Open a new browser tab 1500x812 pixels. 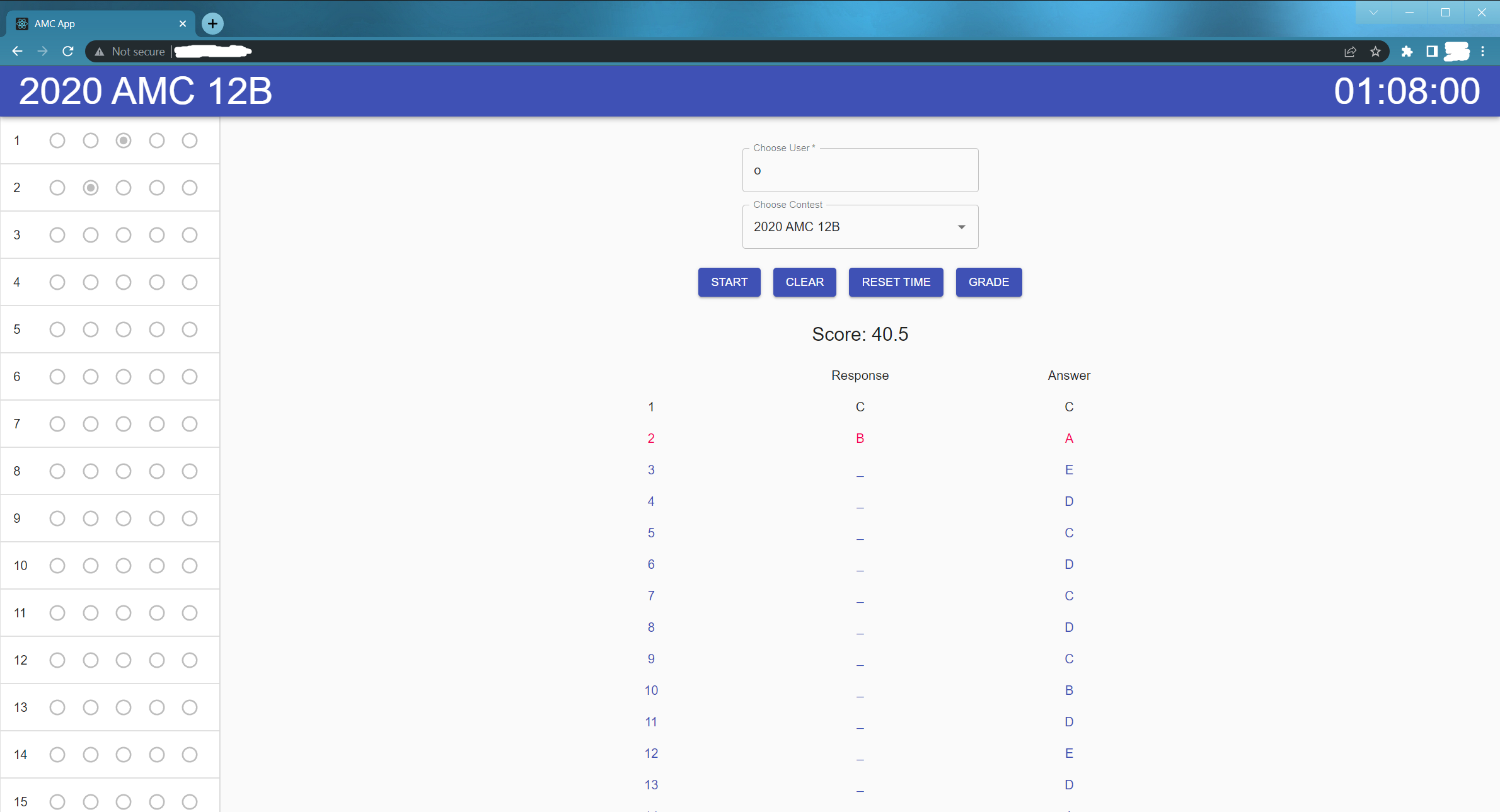click(x=212, y=24)
